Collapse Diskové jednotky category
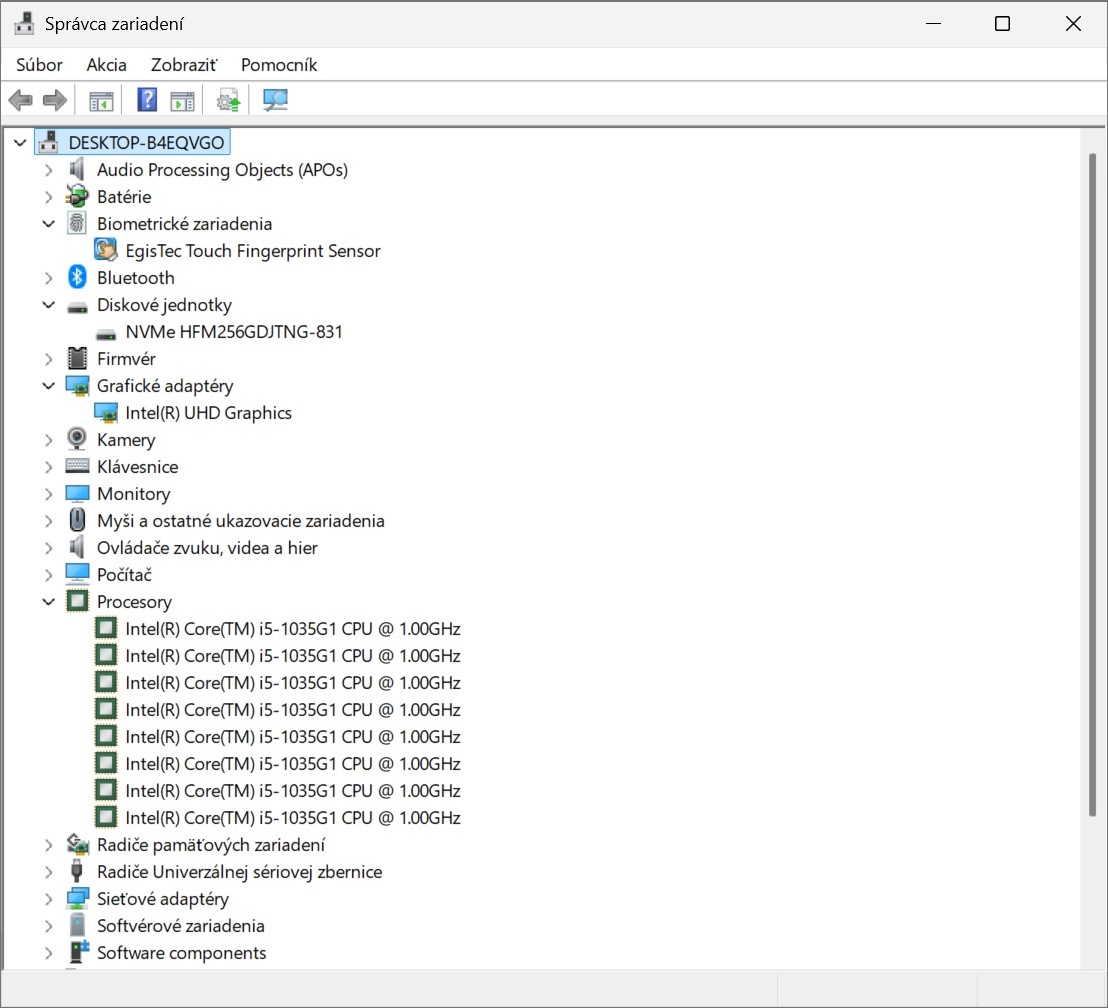This screenshot has width=1108, height=1008. click(x=49, y=305)
